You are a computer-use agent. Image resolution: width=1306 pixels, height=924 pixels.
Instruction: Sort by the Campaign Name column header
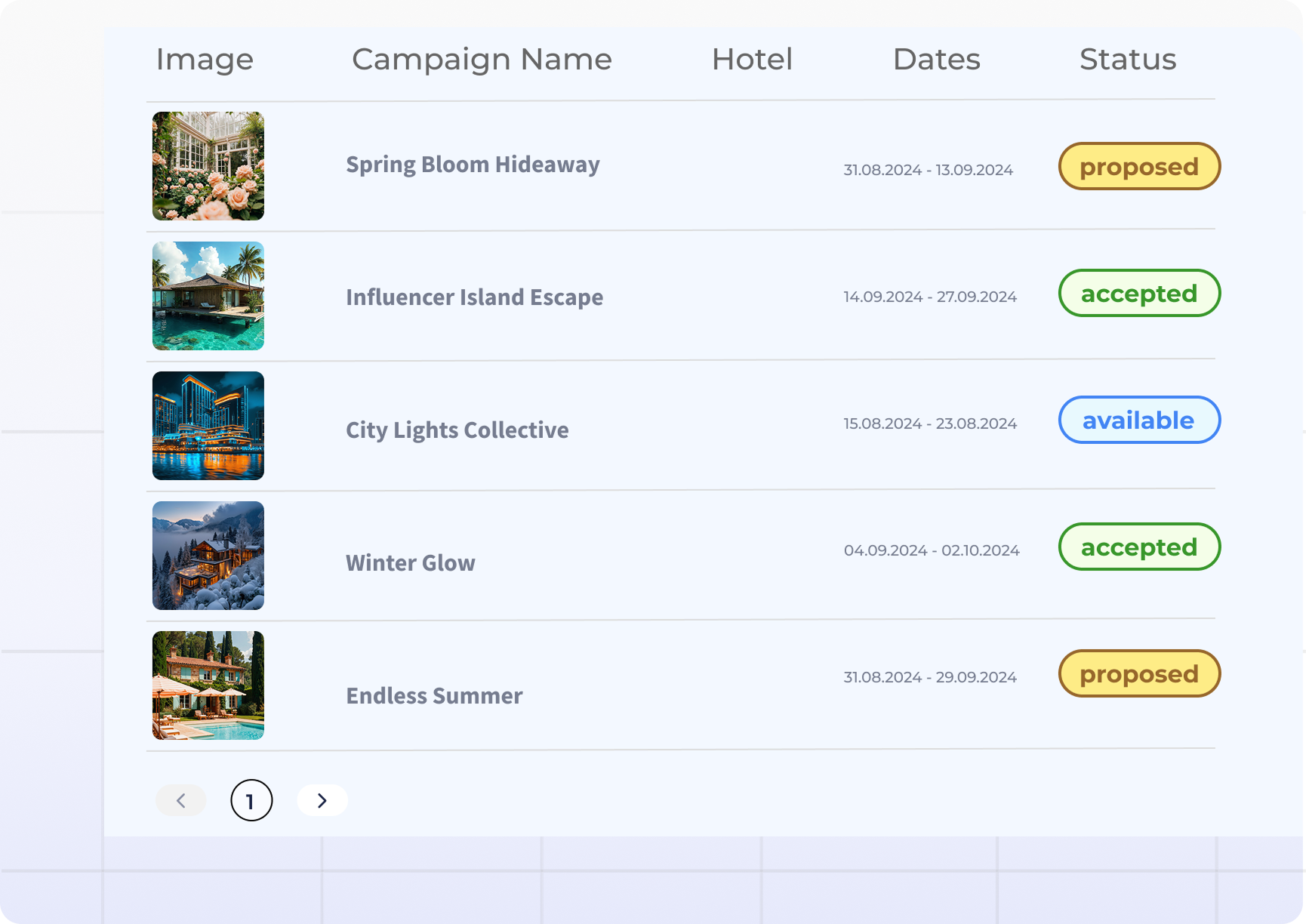tap(482, 60)
